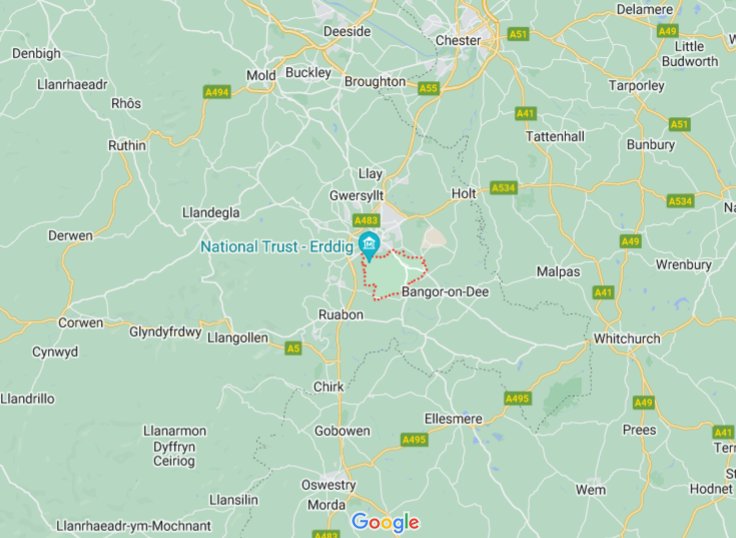
Task: Click the A483 road shield near Gwersyllt
Action: [x=366, y=221]
